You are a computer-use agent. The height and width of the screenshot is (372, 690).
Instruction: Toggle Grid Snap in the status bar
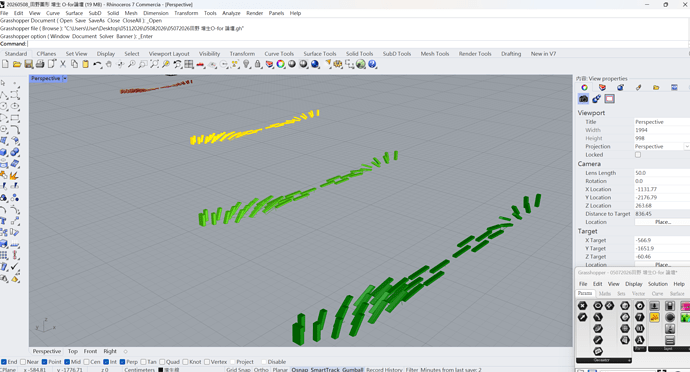click(x=238, y=370)
